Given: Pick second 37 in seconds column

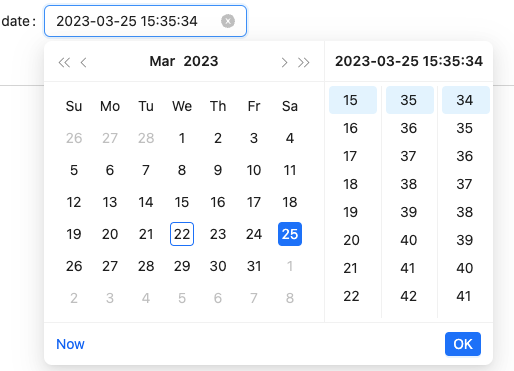Looking at the screenshot, I should tap(466, 184).
